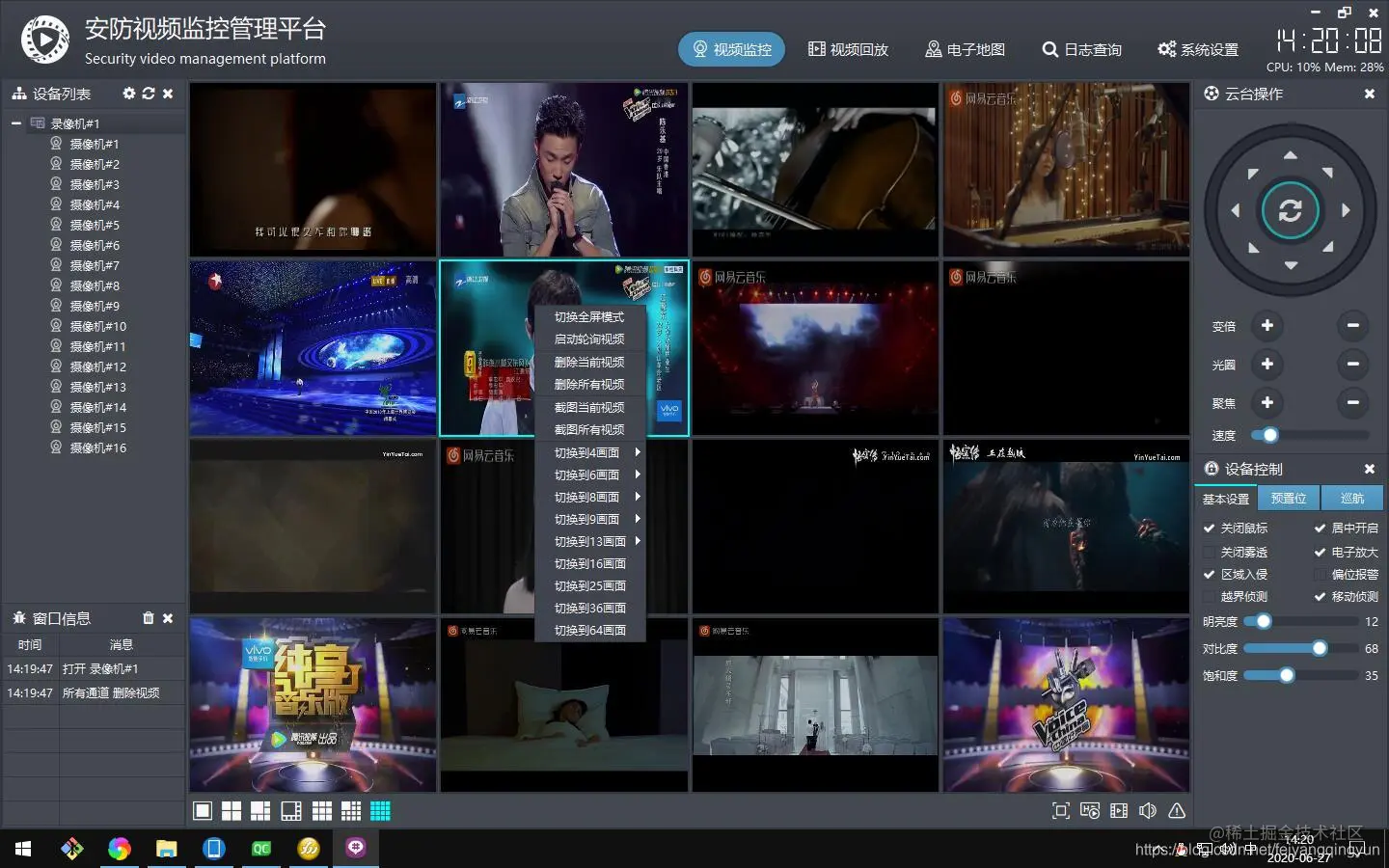Select 摄像机#5 in device tree
The width and height of the screenshot is (1389, 868).
click(95, 225)
